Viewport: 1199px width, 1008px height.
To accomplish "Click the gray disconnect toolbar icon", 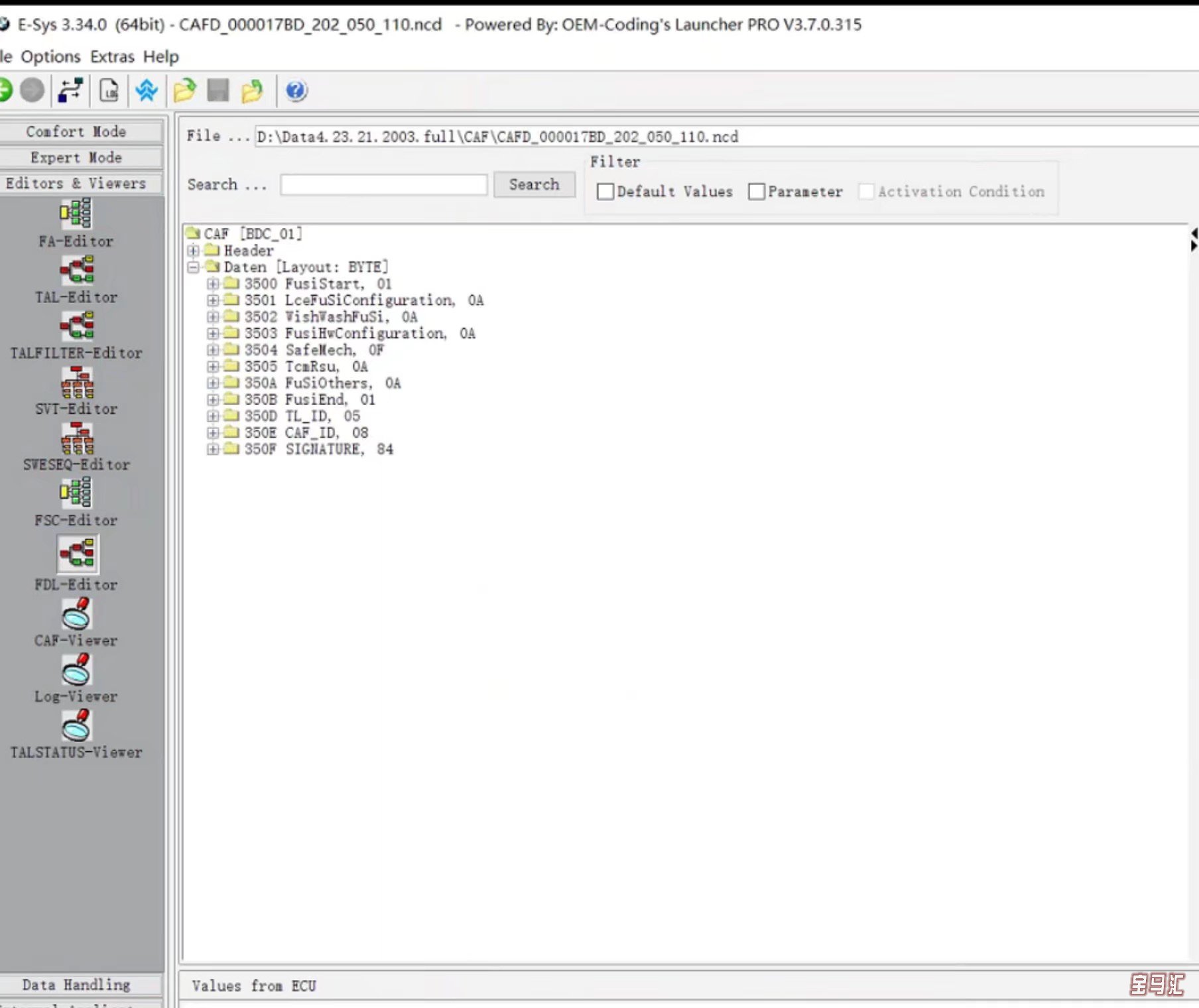I will tap(32, 90).
